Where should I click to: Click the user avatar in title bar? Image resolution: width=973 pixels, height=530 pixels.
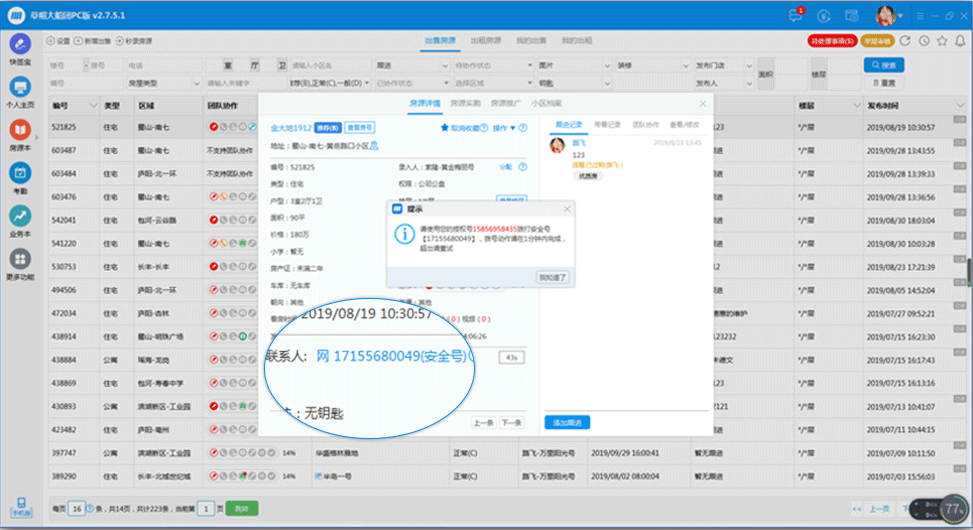click(x=885, y=15)
